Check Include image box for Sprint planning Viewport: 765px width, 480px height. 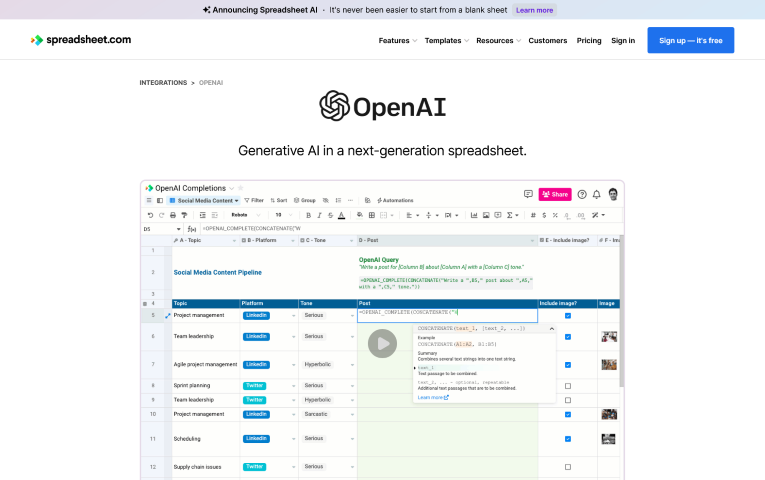click(x=568, y=385)
